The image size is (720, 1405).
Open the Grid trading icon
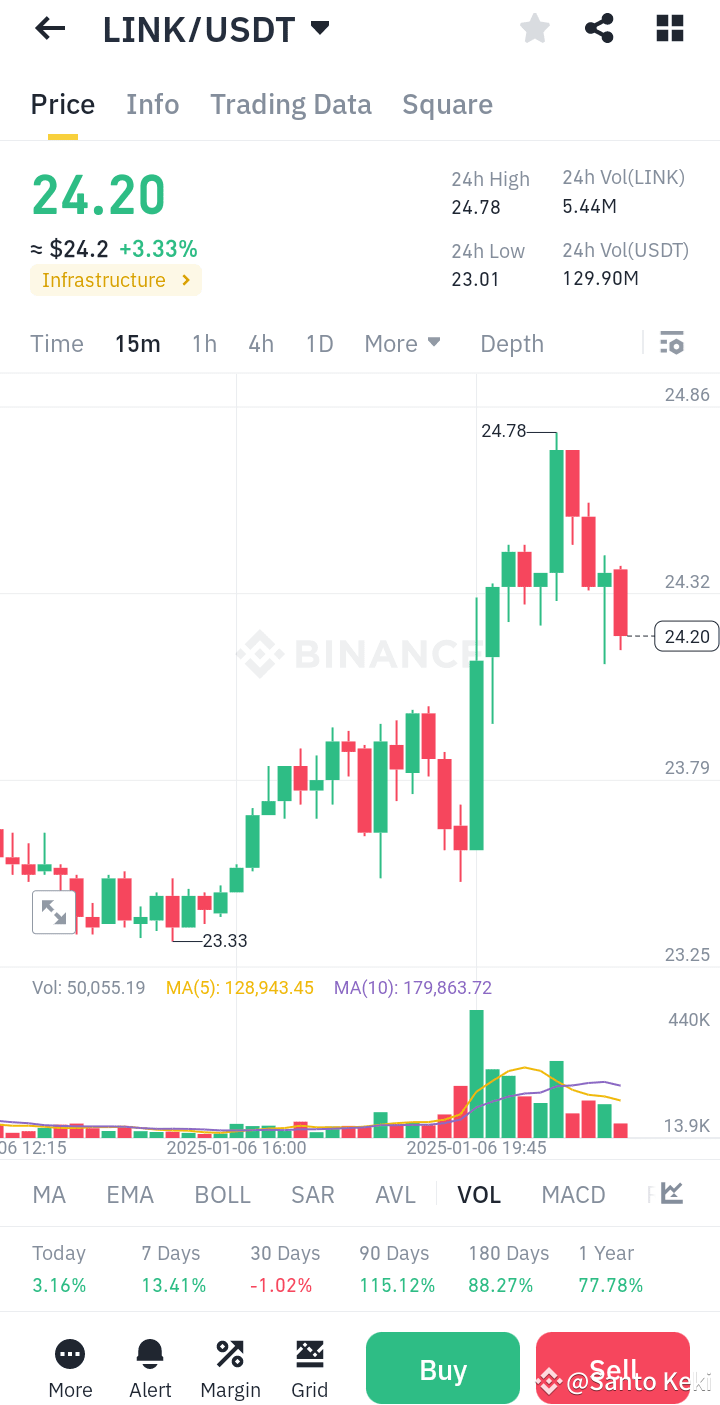tap(309, 1355)
